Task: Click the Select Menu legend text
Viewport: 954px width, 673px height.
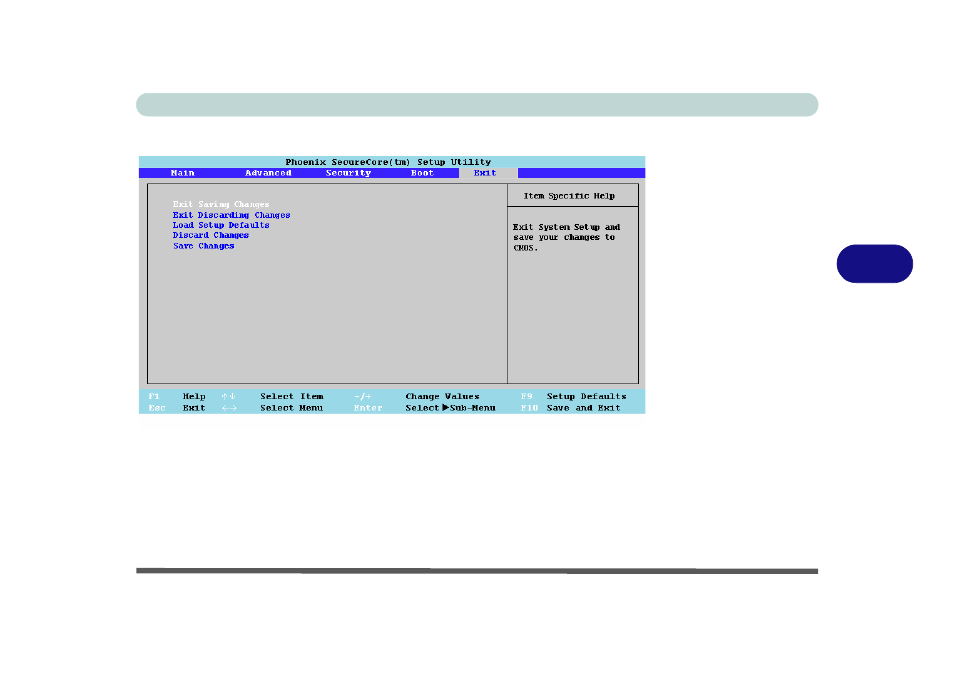Action: click(291, 408)
